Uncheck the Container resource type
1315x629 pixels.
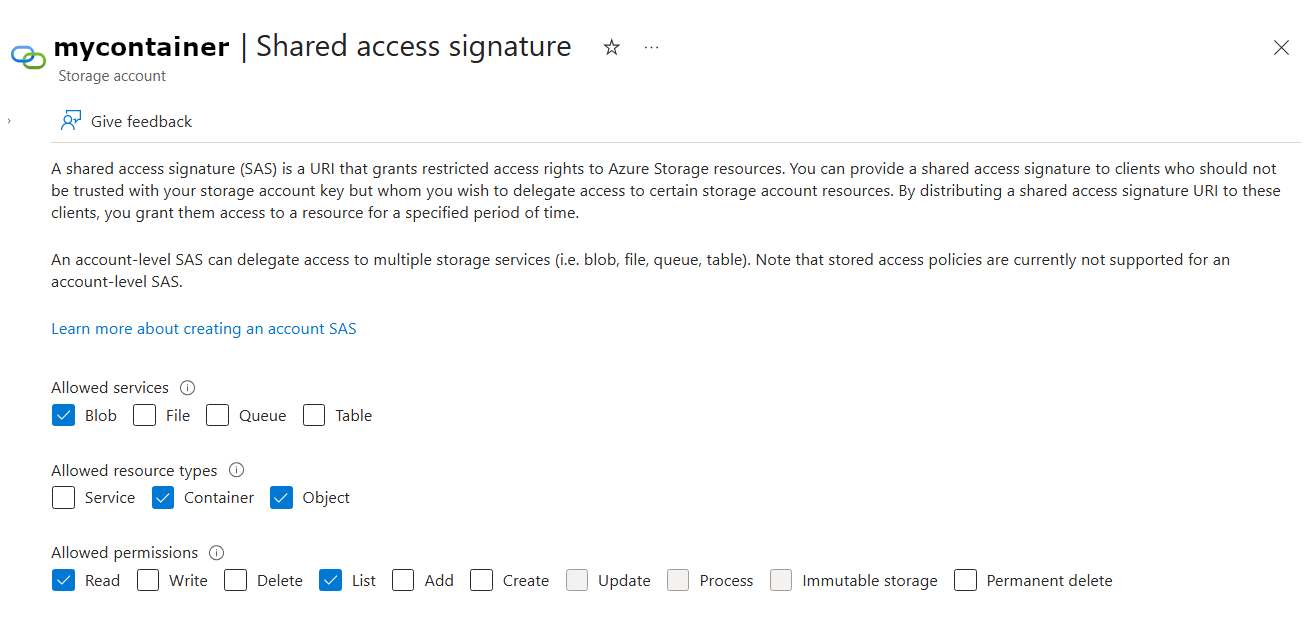163,497
